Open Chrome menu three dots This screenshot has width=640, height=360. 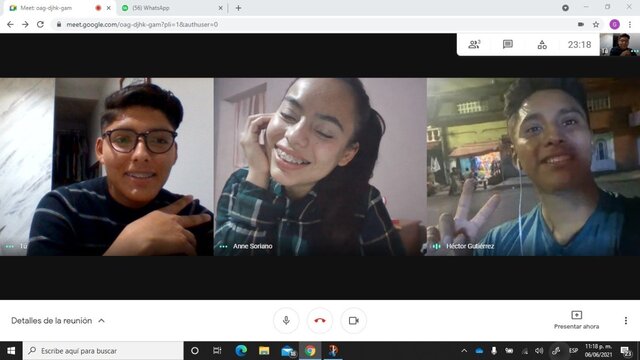630,24
